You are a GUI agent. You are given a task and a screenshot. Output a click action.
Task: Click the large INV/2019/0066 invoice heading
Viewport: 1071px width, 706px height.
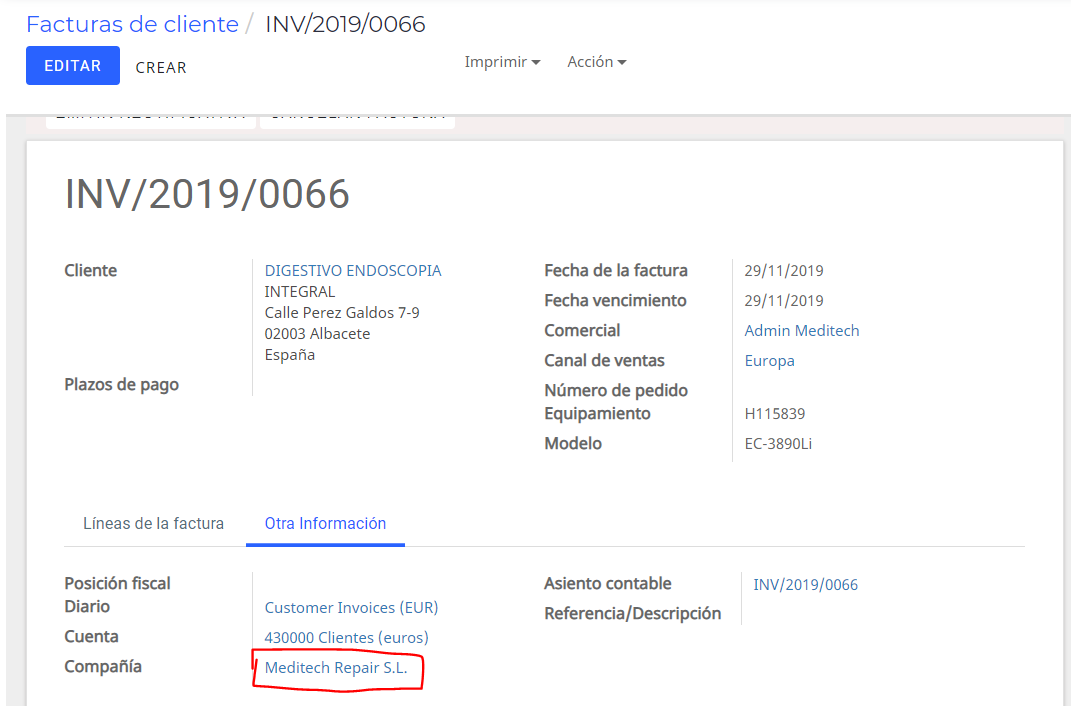207,194
